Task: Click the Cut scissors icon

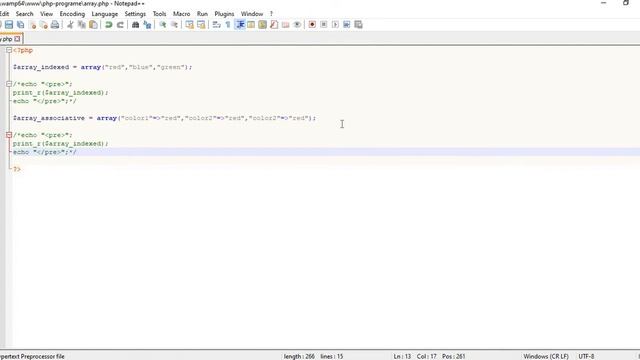Action: [70, 25]
